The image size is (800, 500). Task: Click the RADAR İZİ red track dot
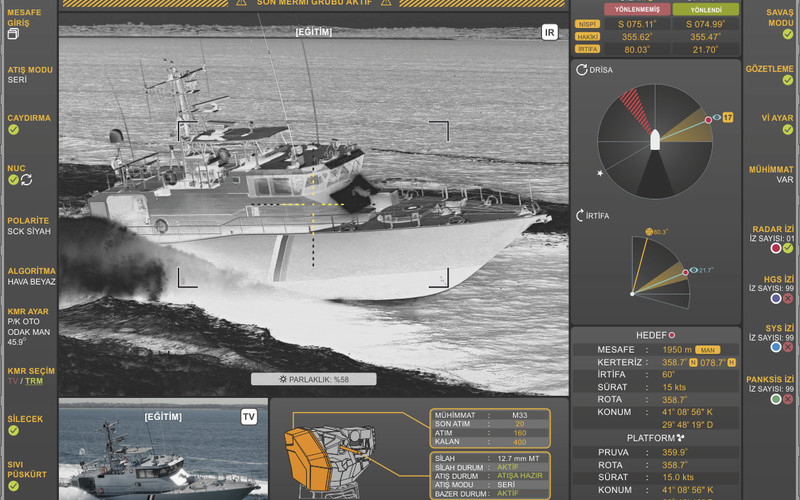point(776,248)
